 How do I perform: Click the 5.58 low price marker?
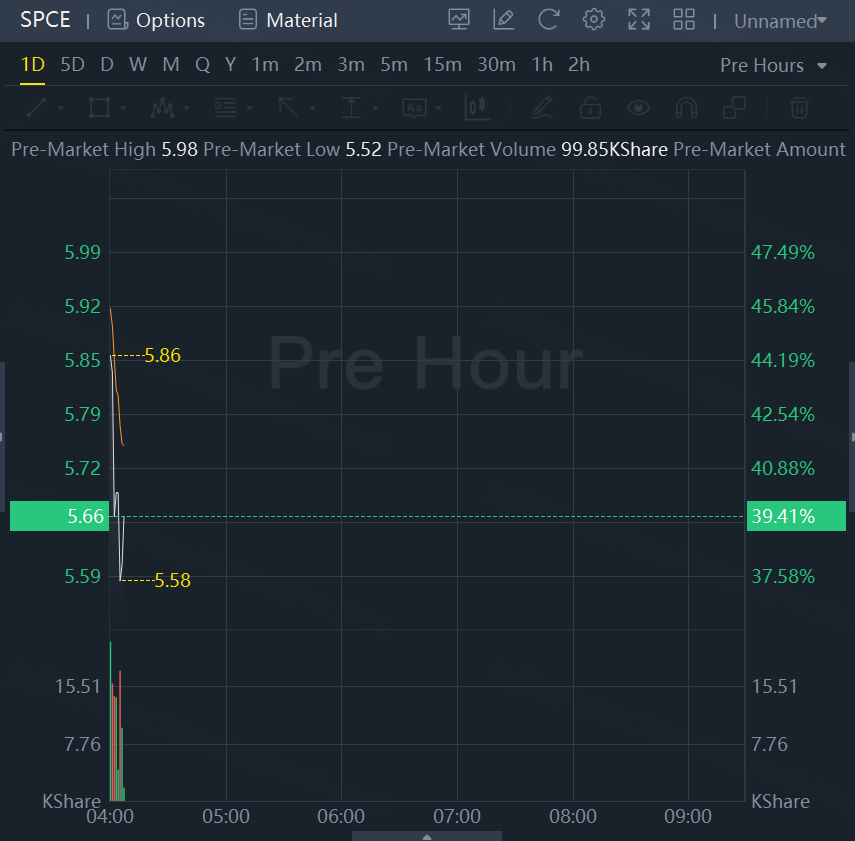pos(173,580)
